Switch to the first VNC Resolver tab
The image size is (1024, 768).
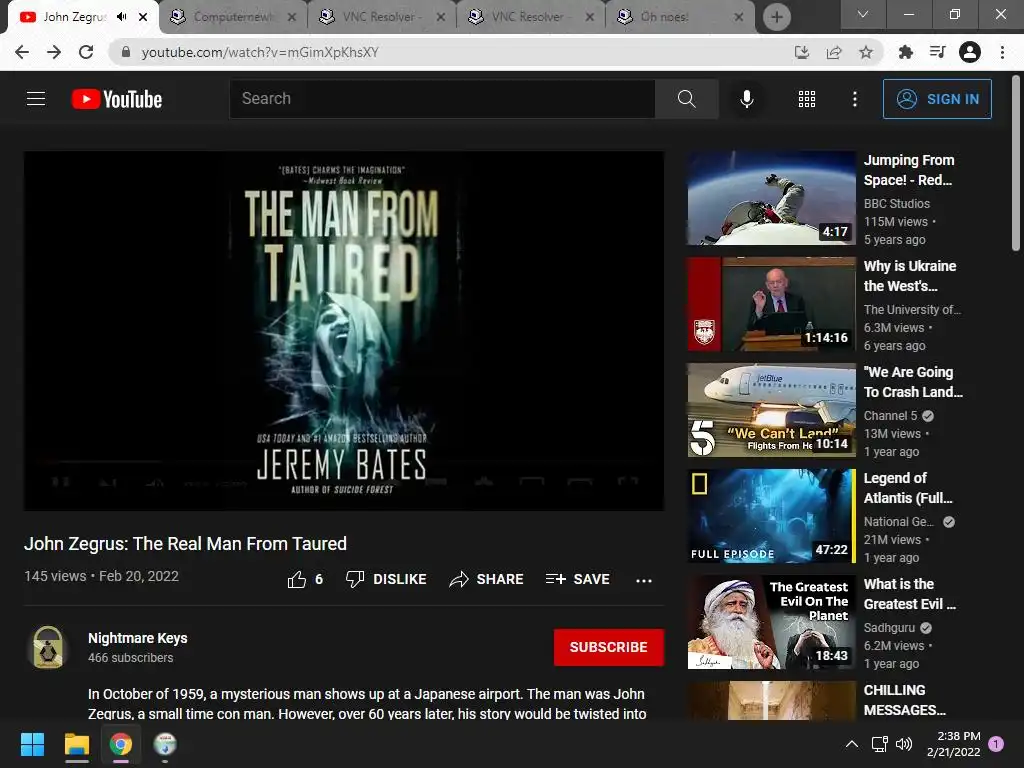[381, 17]
